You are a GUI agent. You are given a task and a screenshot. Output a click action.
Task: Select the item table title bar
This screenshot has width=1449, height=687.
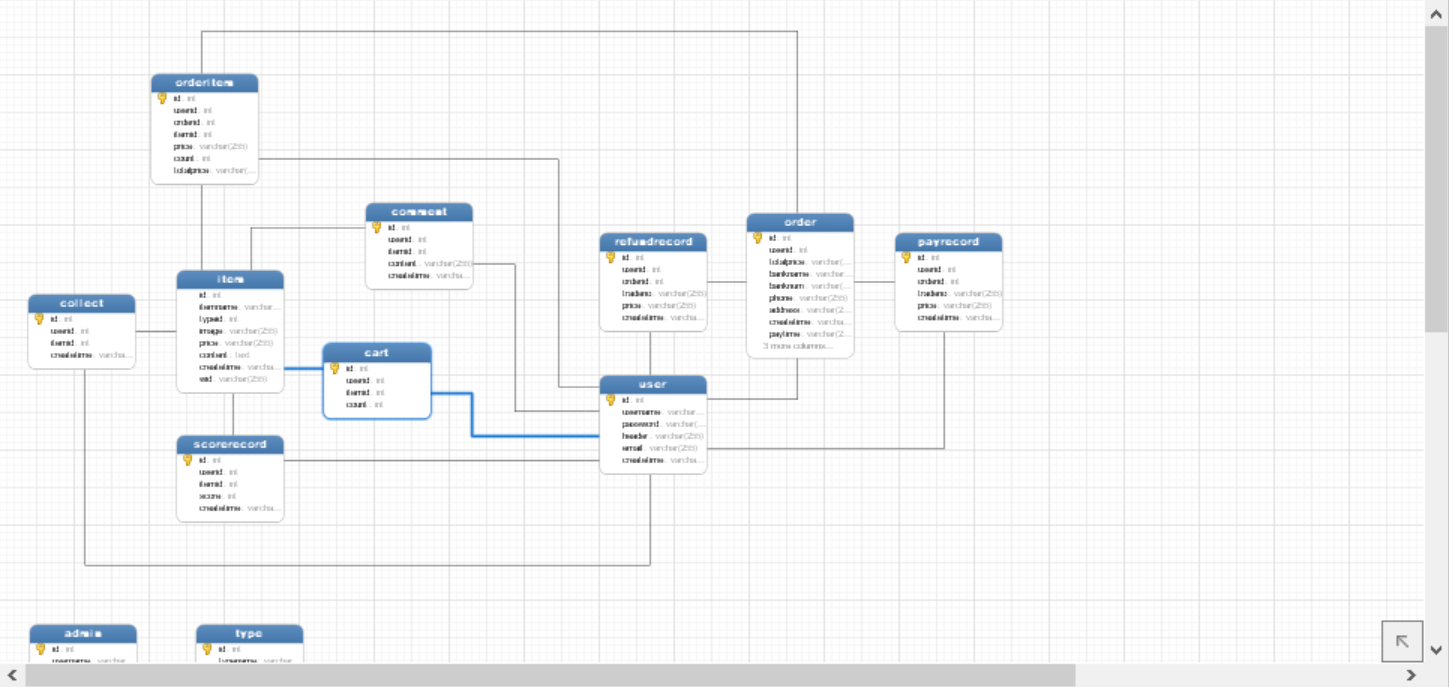click(230, 279)
